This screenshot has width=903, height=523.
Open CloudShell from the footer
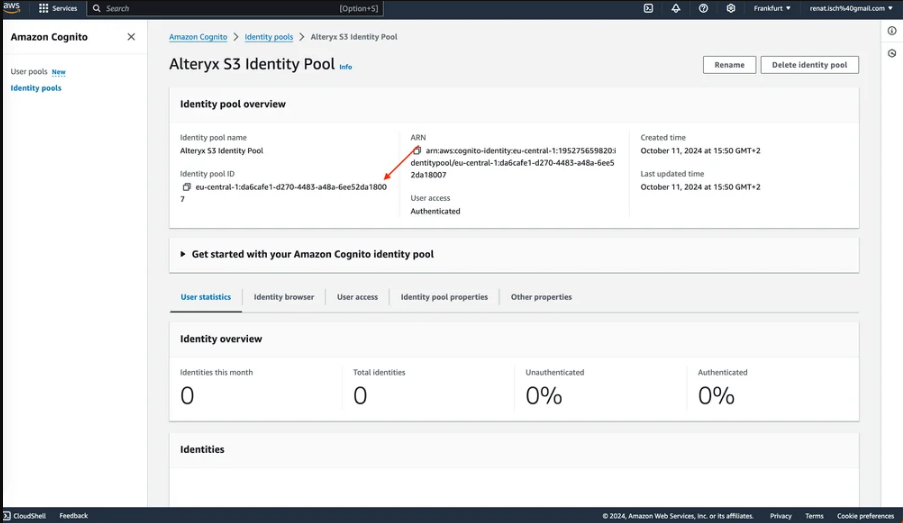24,516
